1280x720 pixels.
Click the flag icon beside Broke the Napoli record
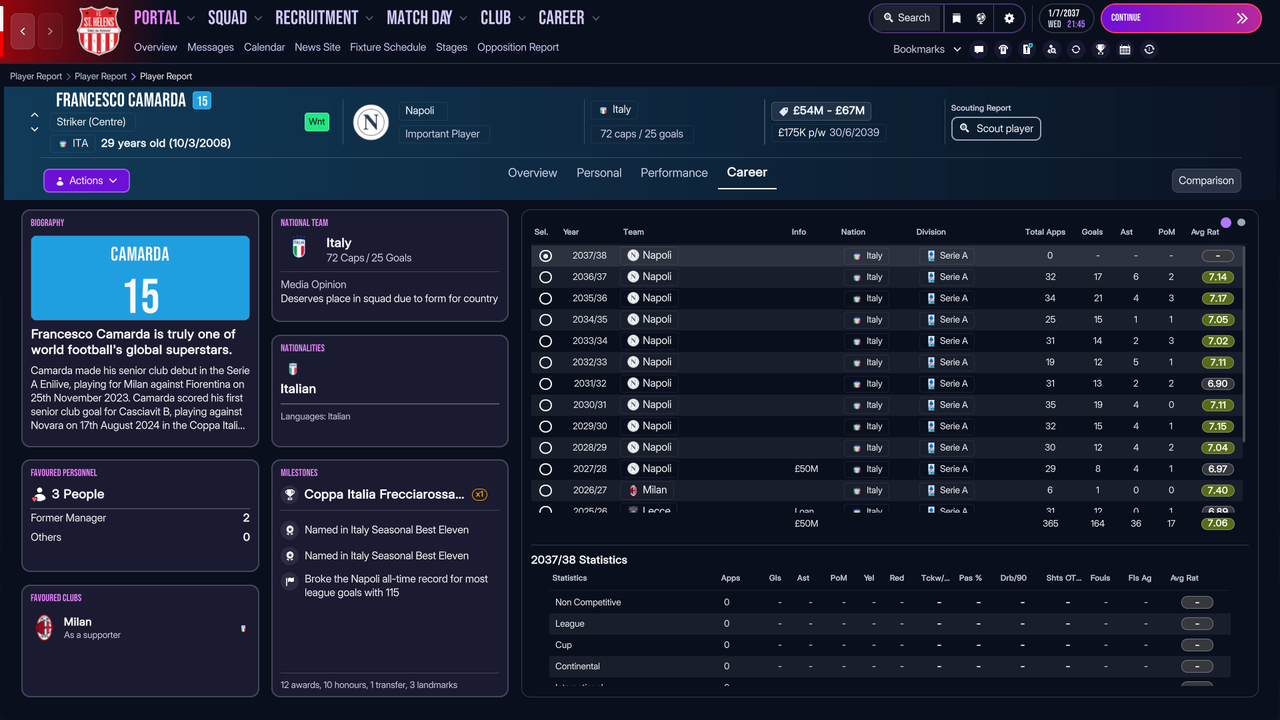[289, 579]
